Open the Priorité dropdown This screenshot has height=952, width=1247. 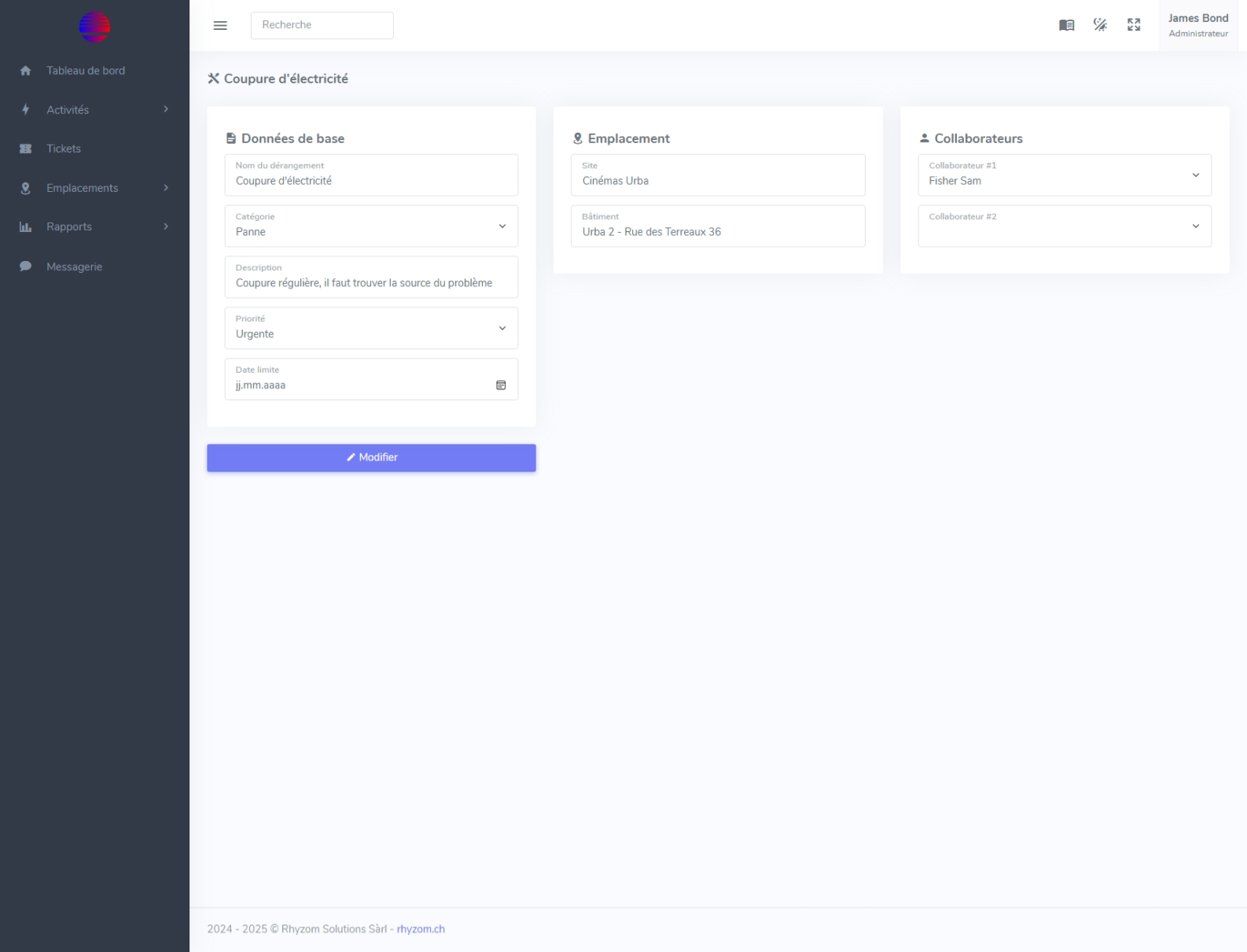click(371, 329)
